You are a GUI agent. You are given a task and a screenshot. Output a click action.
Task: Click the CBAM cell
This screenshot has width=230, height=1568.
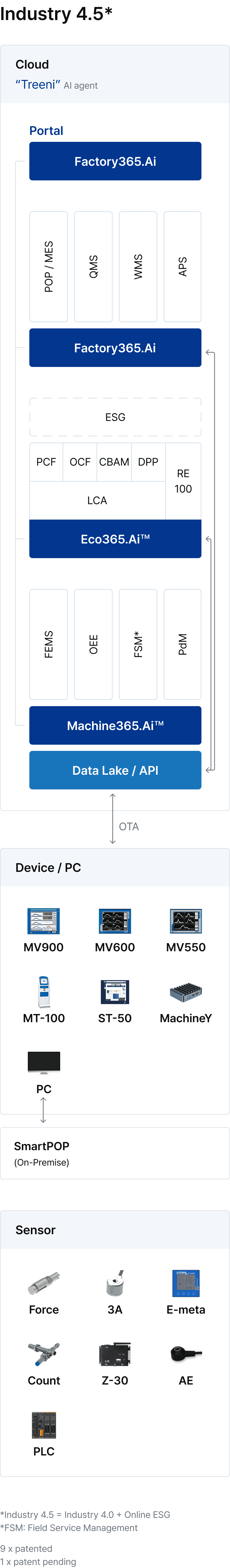tap(114, 462)
